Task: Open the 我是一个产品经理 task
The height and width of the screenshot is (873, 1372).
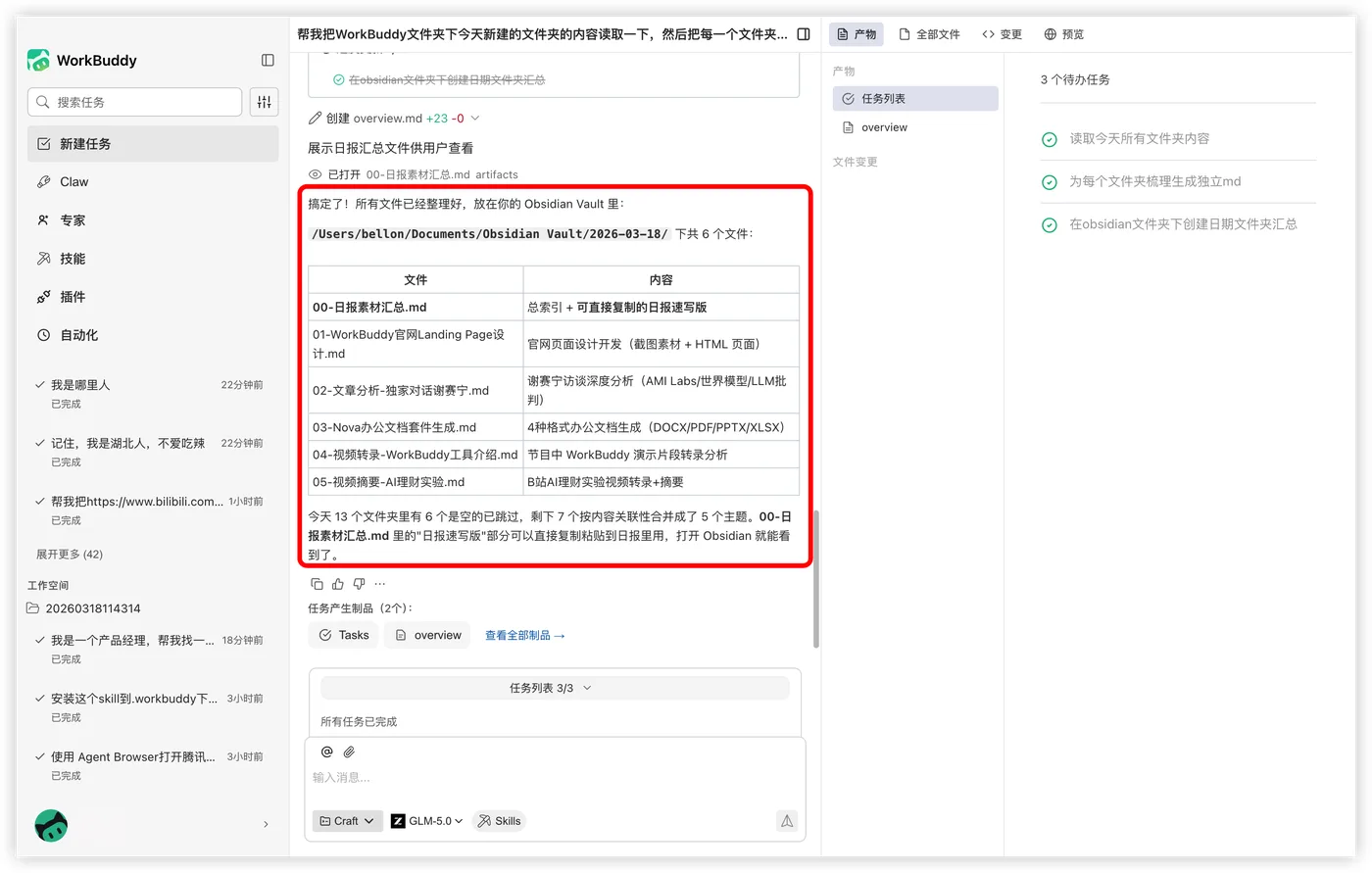Action: pyautogui.click(x=153, y=649)
